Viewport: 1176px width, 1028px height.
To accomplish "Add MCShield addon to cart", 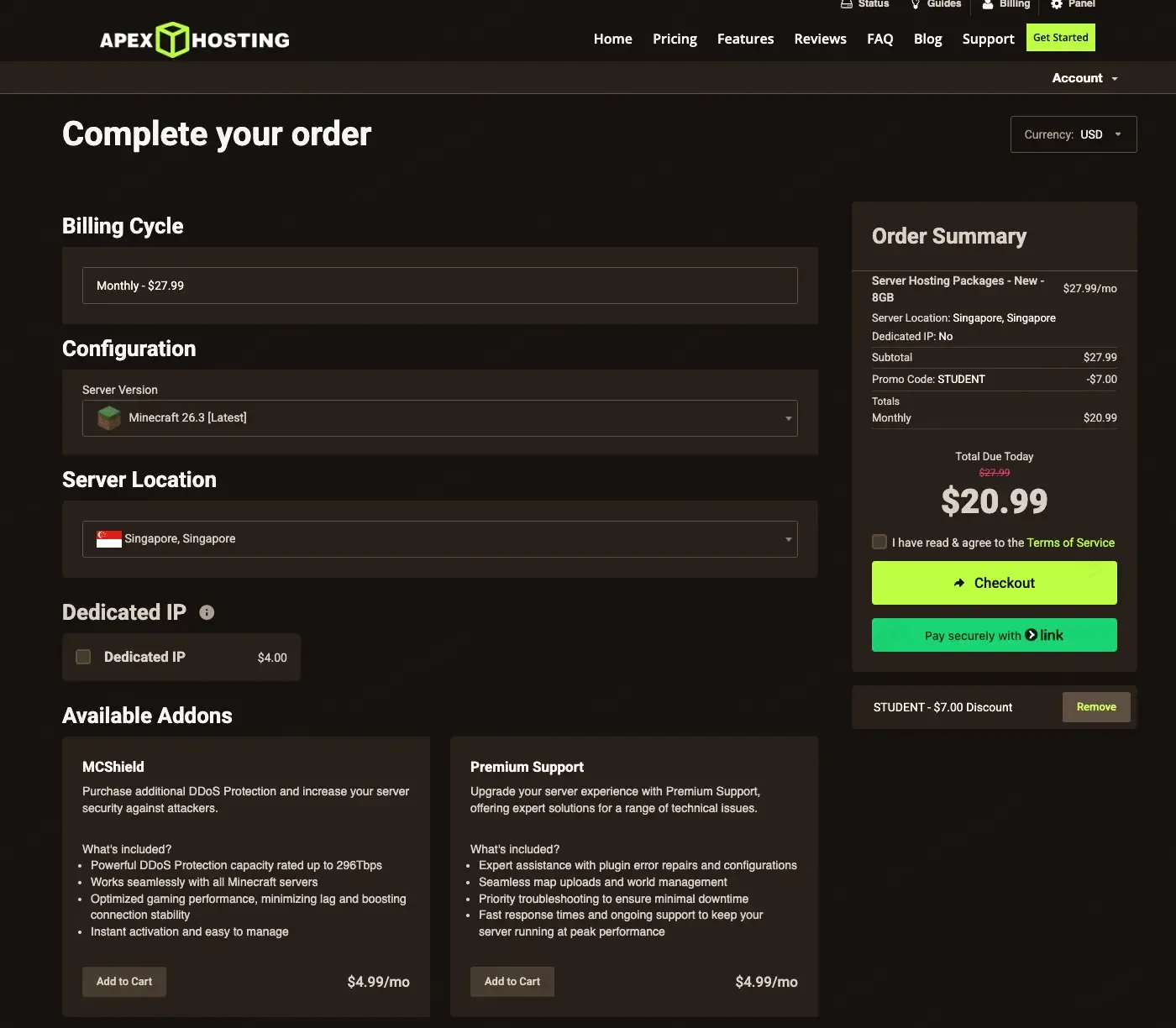I will click(x=124, y=982).
